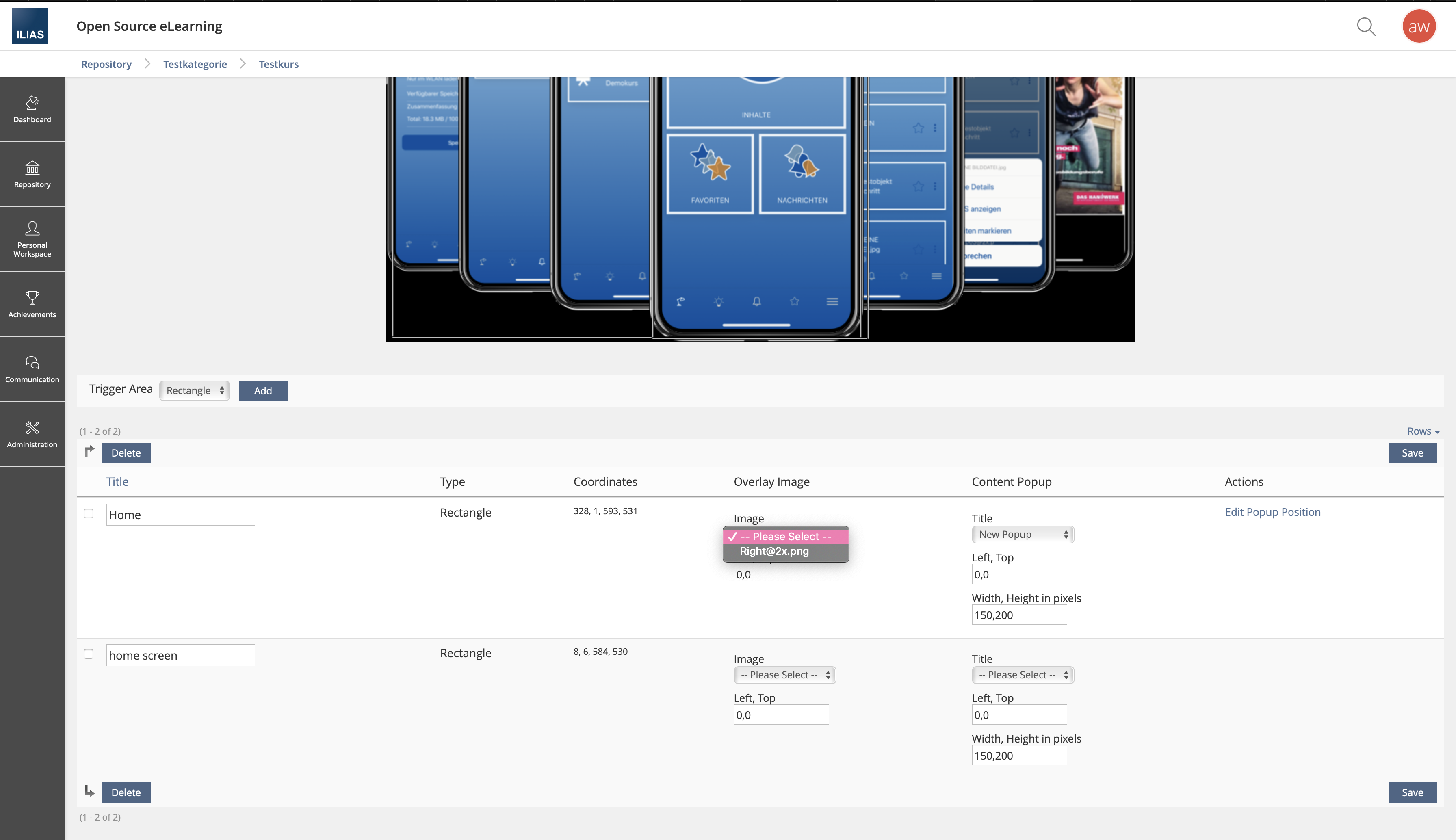Check the home screen row checkbox

[x=88, y=654]
